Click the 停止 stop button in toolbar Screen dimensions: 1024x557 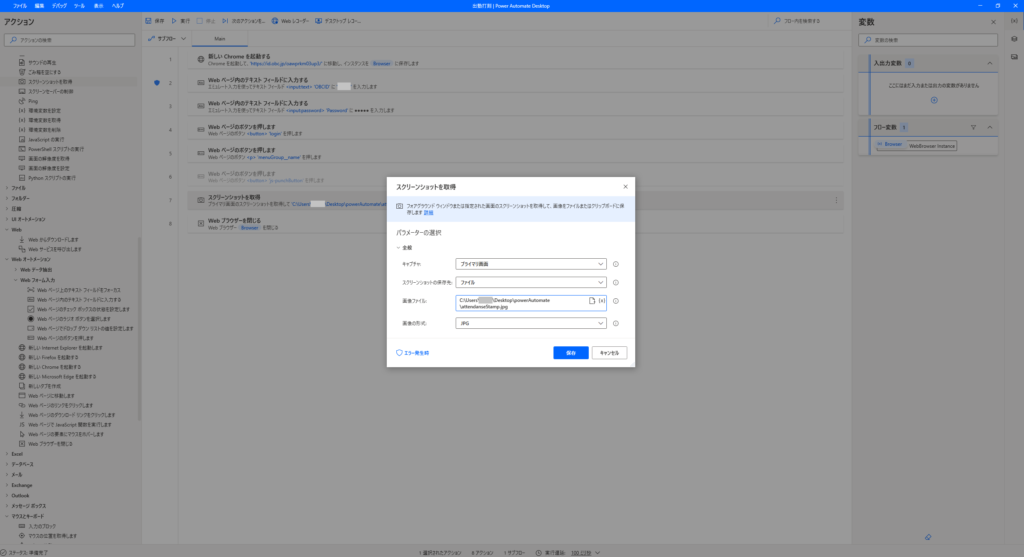pyautogui.click(x=206, y=21)
